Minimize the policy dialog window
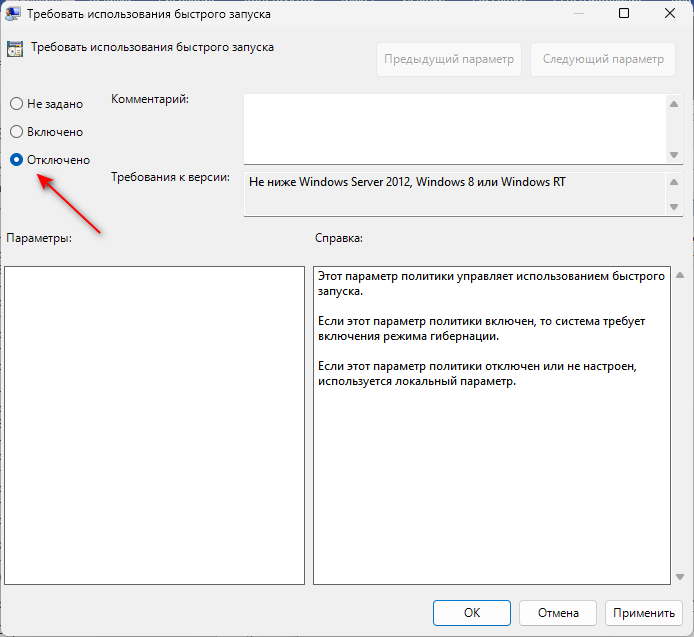This screenshot has width=694, height=637. click(x=578, y=13)
